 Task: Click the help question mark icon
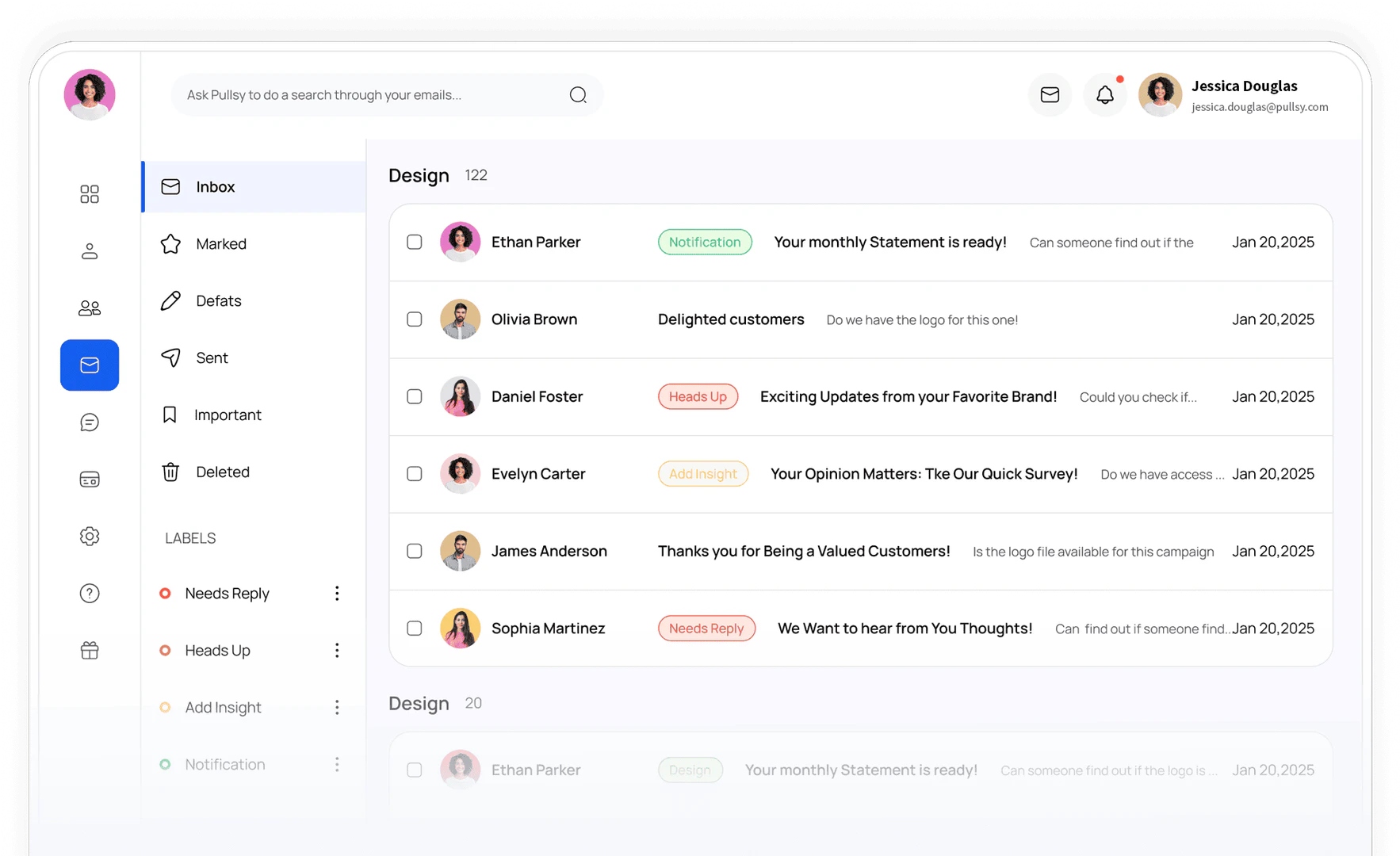(89, 593)
